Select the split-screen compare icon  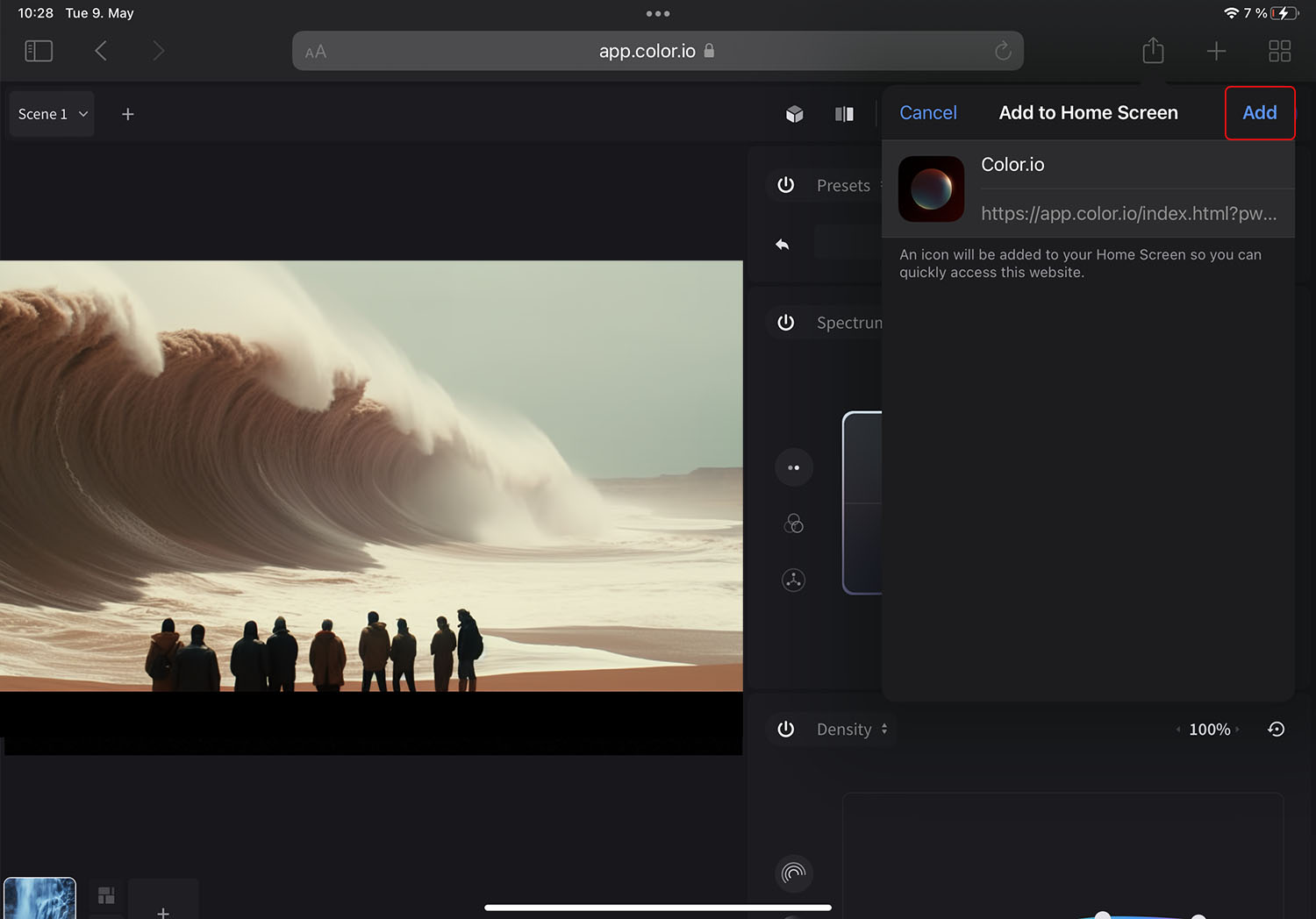[x=843, y=114]
